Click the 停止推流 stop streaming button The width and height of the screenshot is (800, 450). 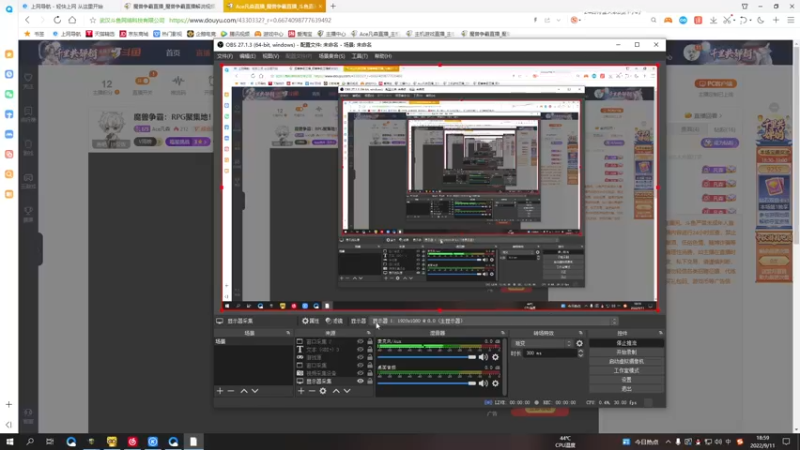[x=627, y=343]
